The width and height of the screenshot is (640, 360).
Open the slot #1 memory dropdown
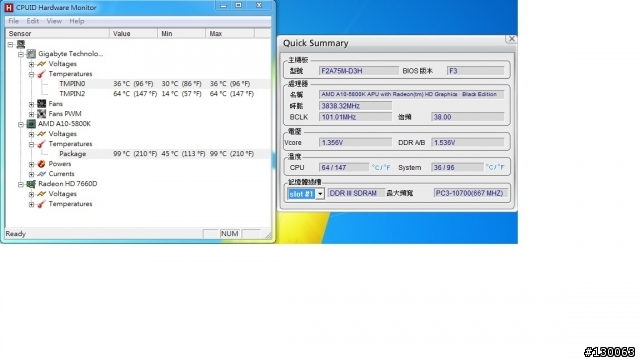tap(320, 194)
